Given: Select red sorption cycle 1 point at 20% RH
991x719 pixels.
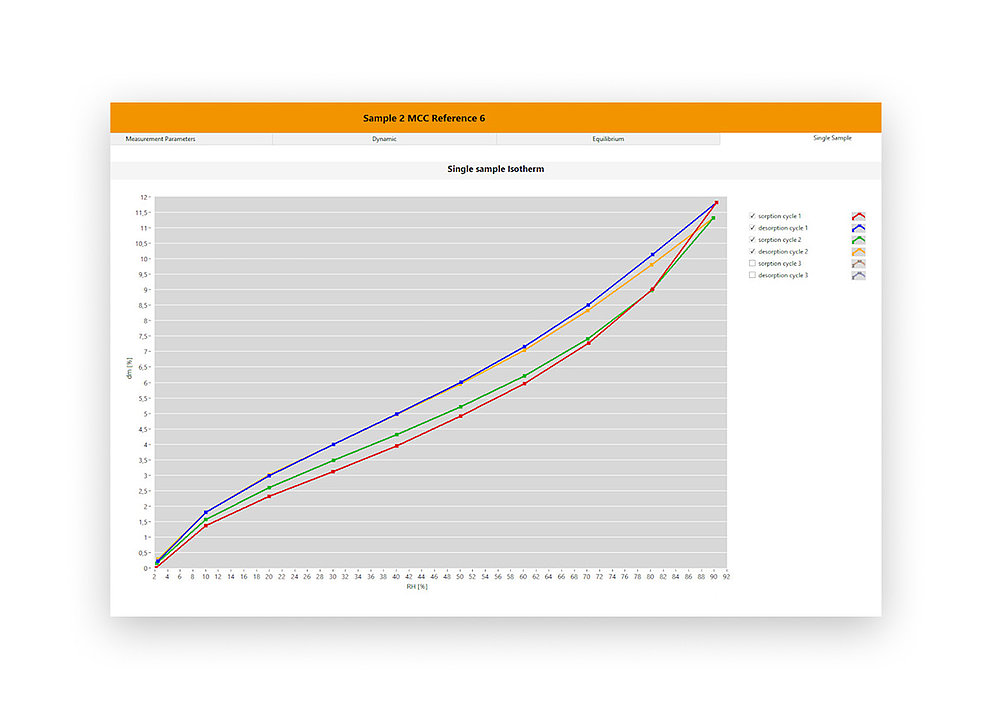Looking at the screenshot, I should click(269, 497).
